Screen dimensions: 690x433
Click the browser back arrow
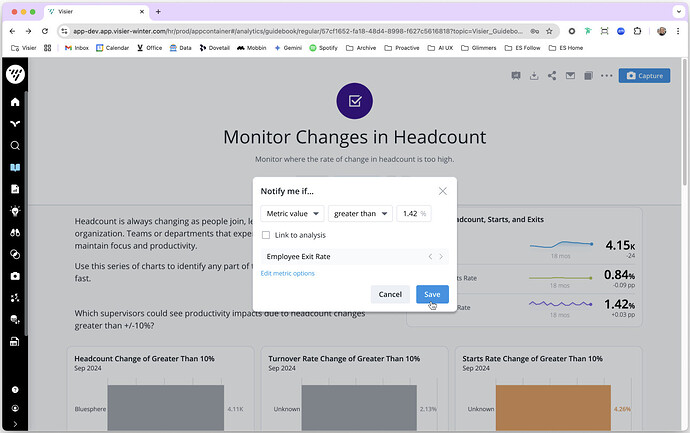tap(12, 31)
